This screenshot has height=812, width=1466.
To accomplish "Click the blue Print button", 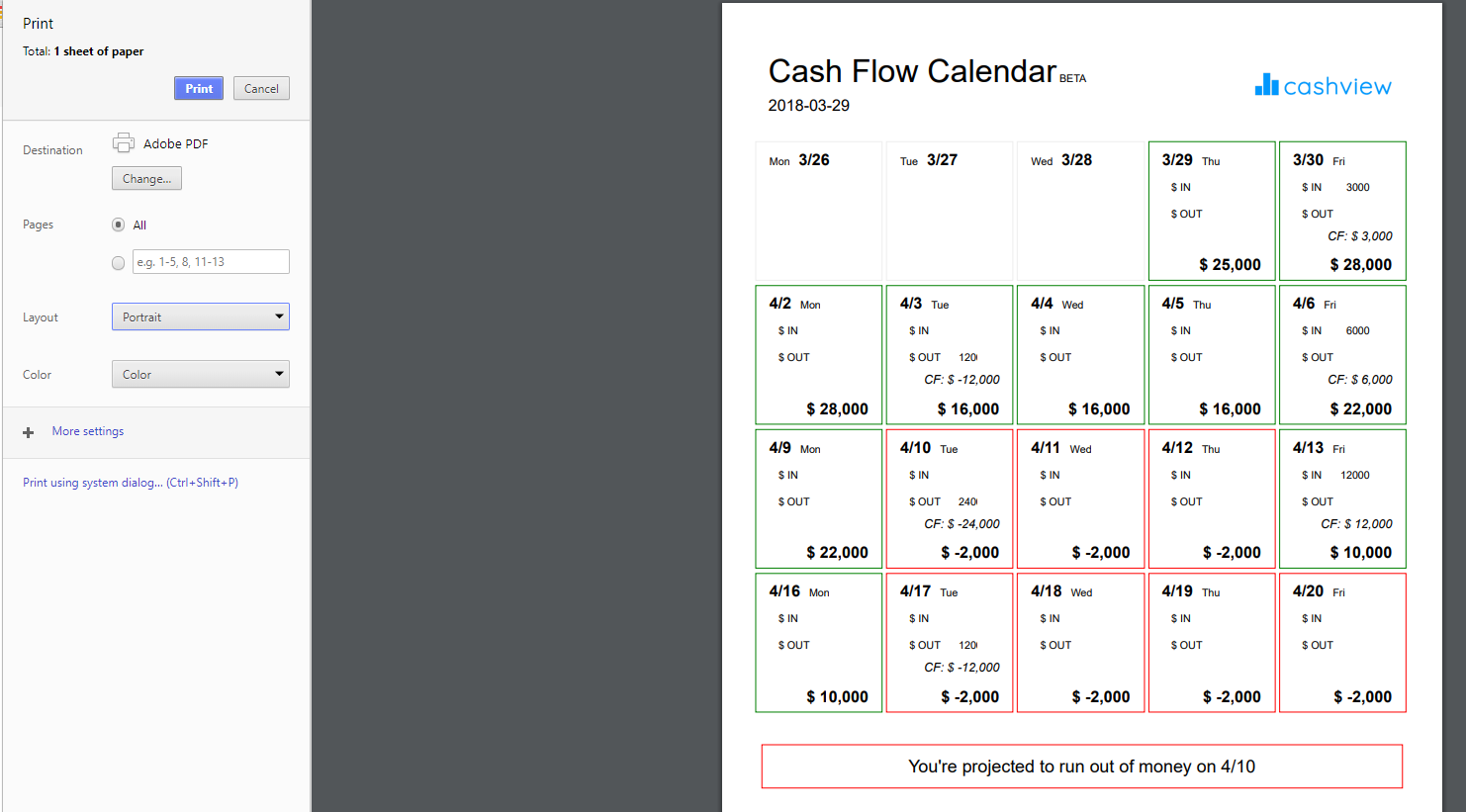I will pyautogui.click(x=198, y=88).
